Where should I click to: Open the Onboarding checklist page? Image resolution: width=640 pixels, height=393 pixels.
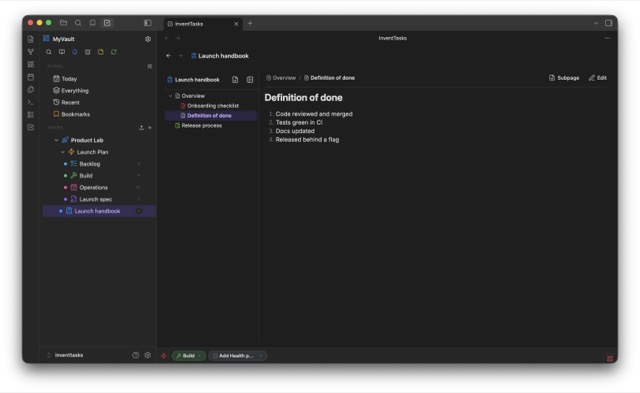click(x=210, y=106)
